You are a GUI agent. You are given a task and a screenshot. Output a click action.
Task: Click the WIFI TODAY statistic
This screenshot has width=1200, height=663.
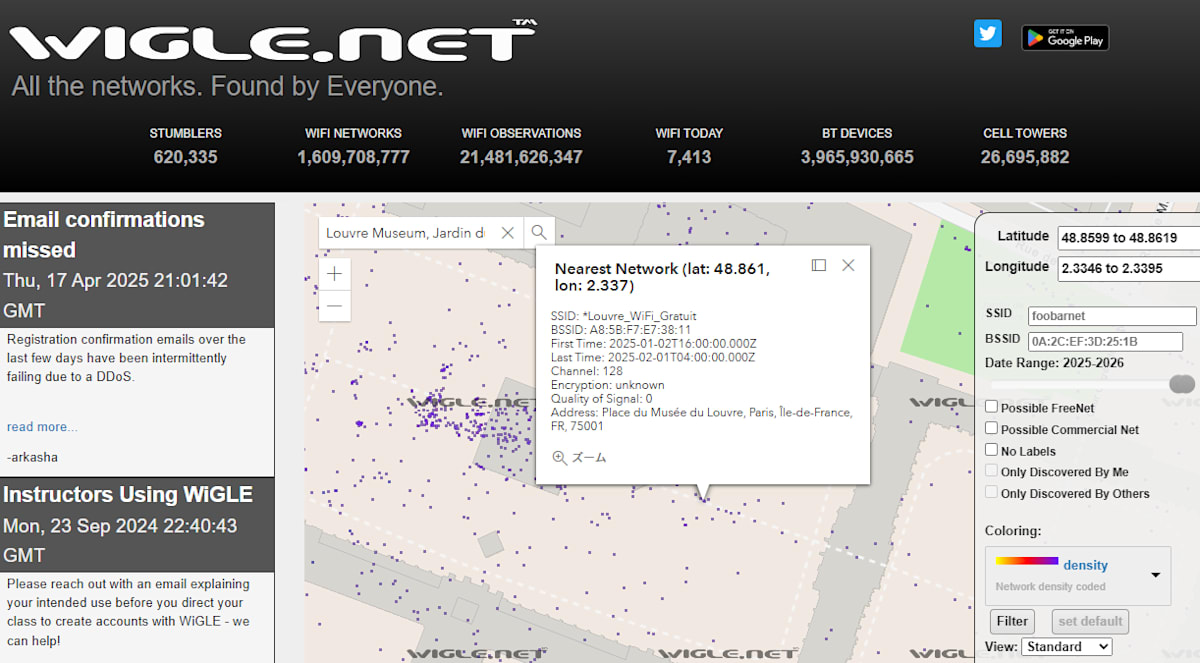point(689,146)
